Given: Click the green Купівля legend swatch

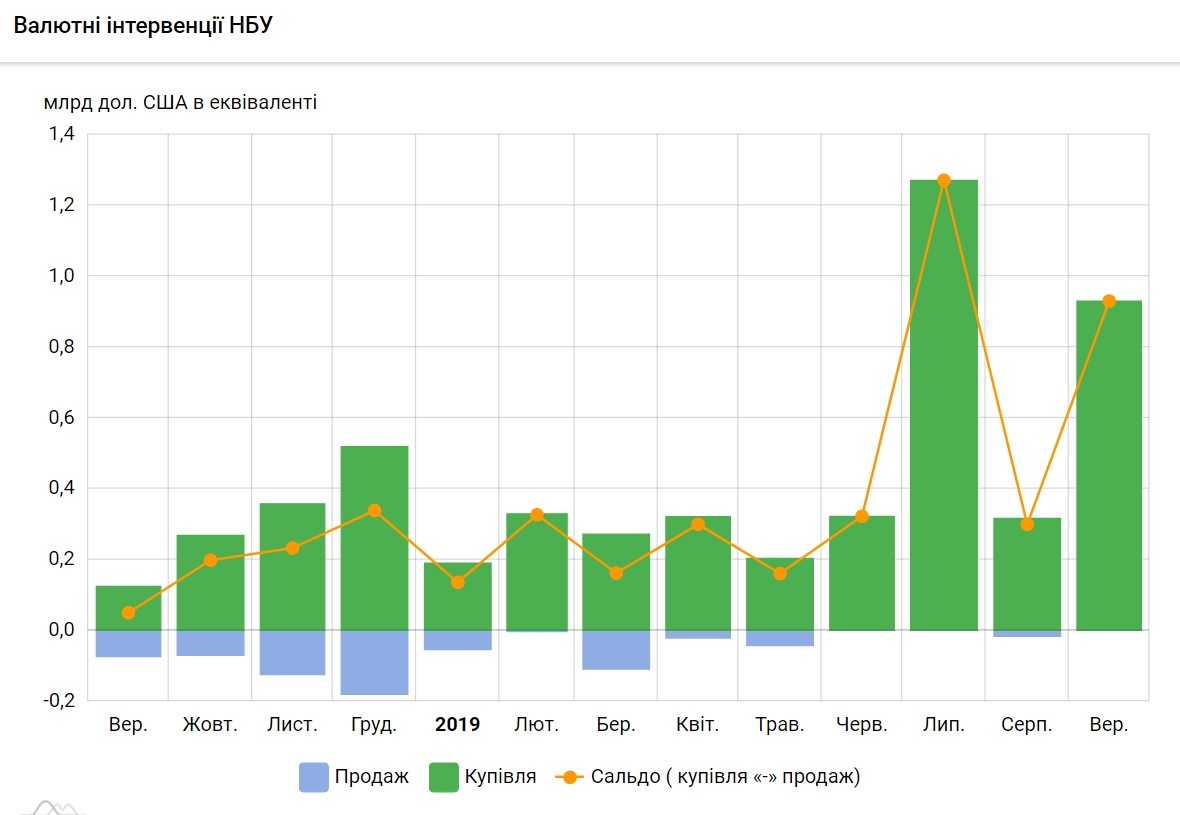Looking at the screenshot, I should 443,777.
